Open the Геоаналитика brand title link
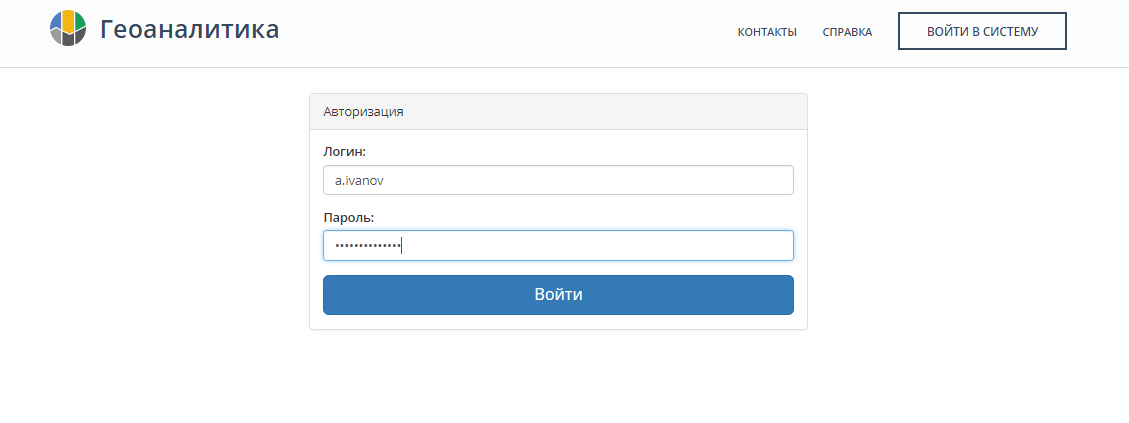This screenshot has width=1129, height=423. point(189,30)
